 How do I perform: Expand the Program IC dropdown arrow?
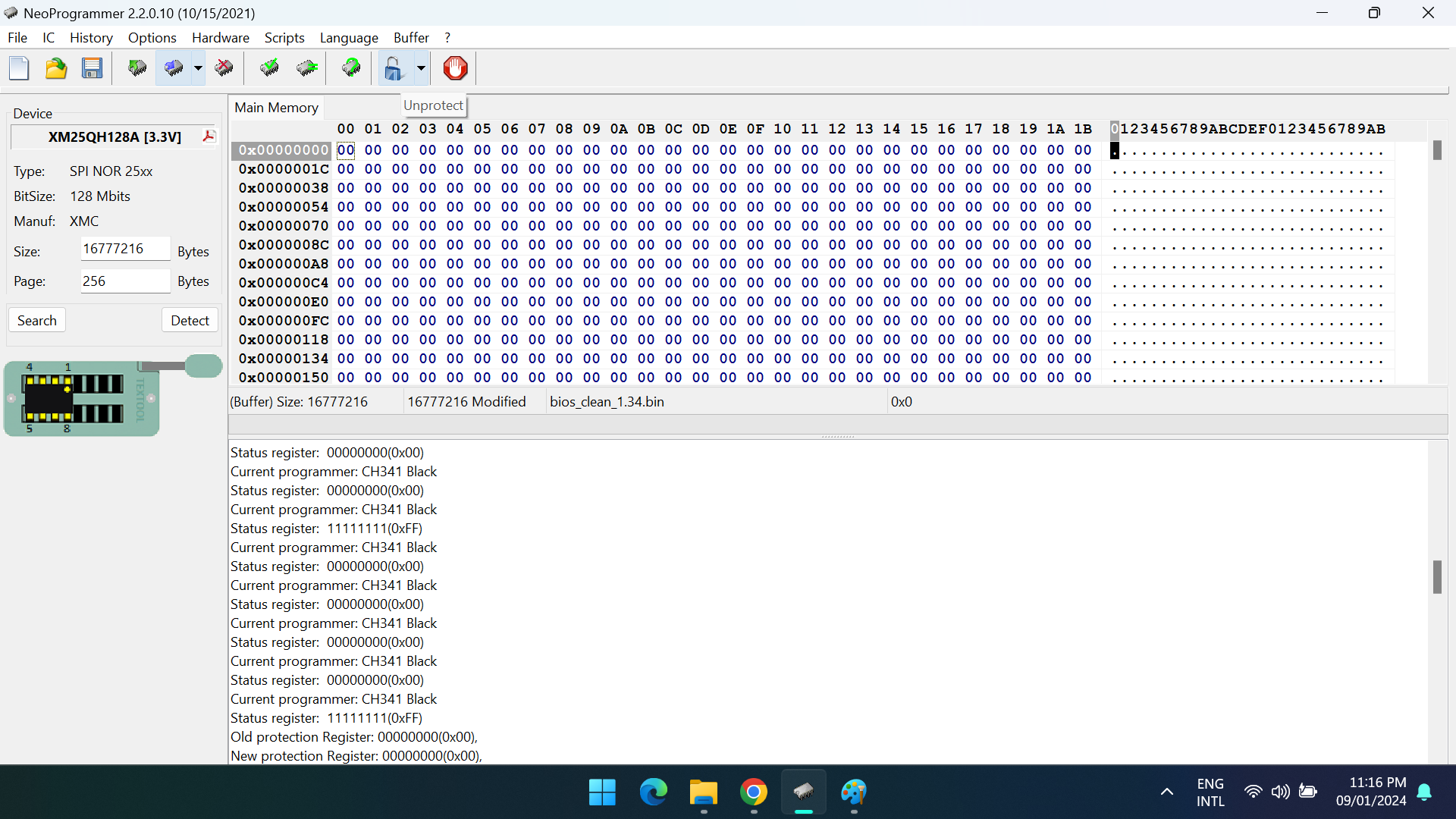198,68
